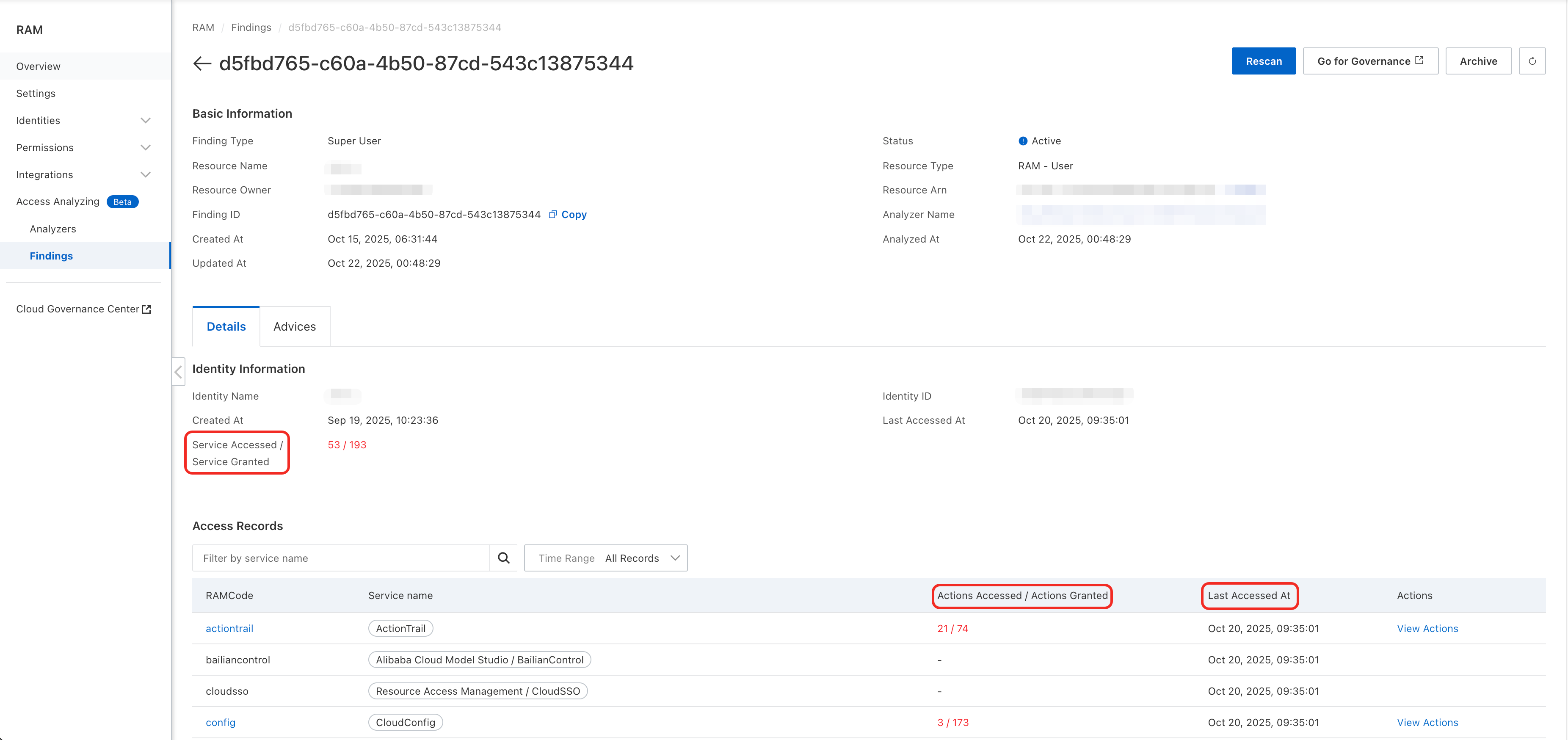Click the Go for Governance button
1568x740 pixels.
tap(1369, 61)
